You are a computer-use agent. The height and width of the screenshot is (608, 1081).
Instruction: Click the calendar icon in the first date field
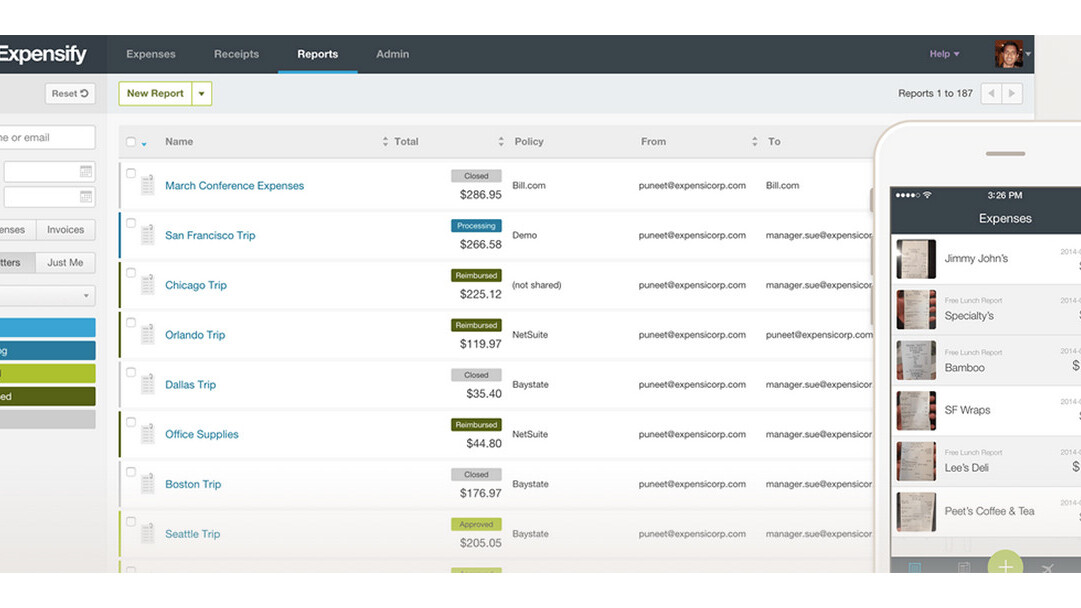(86, 172)
